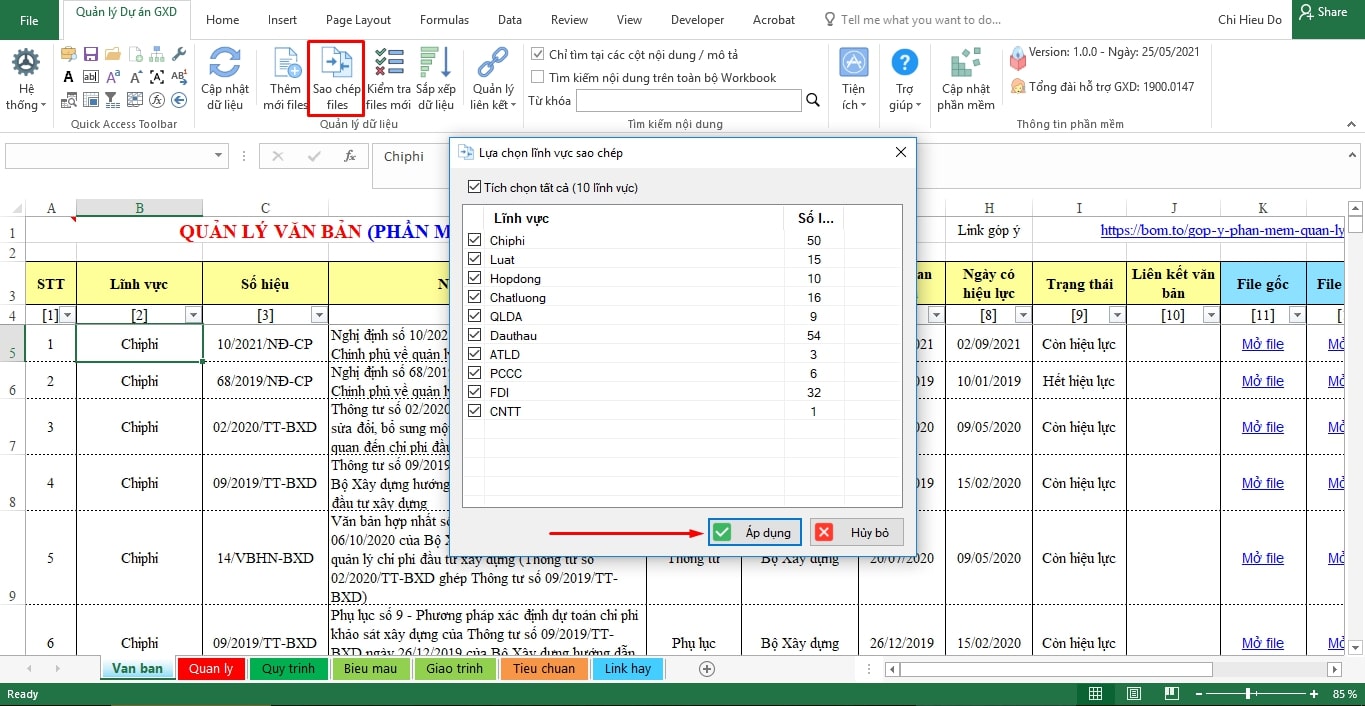This screenshot has width=1365, height=706.
Task: Click the Thêm mới files icon
Action: pos(286,66)
